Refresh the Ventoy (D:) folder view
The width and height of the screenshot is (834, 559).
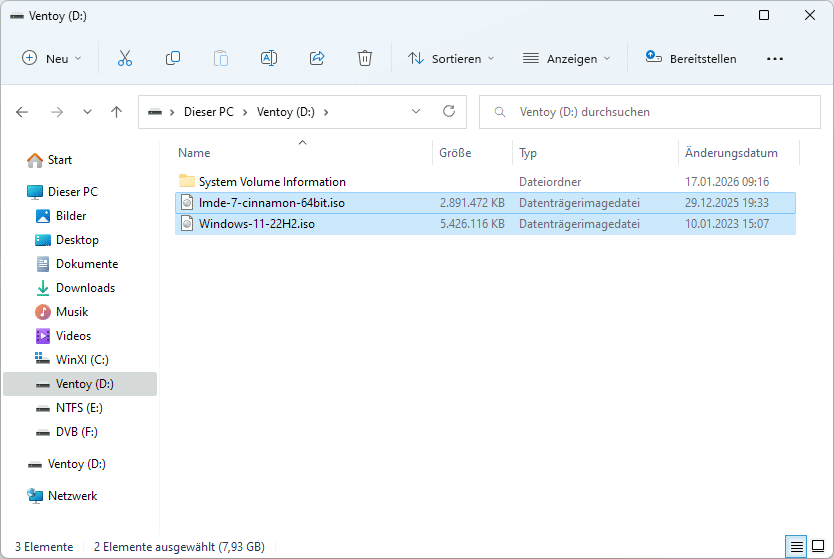449,111
